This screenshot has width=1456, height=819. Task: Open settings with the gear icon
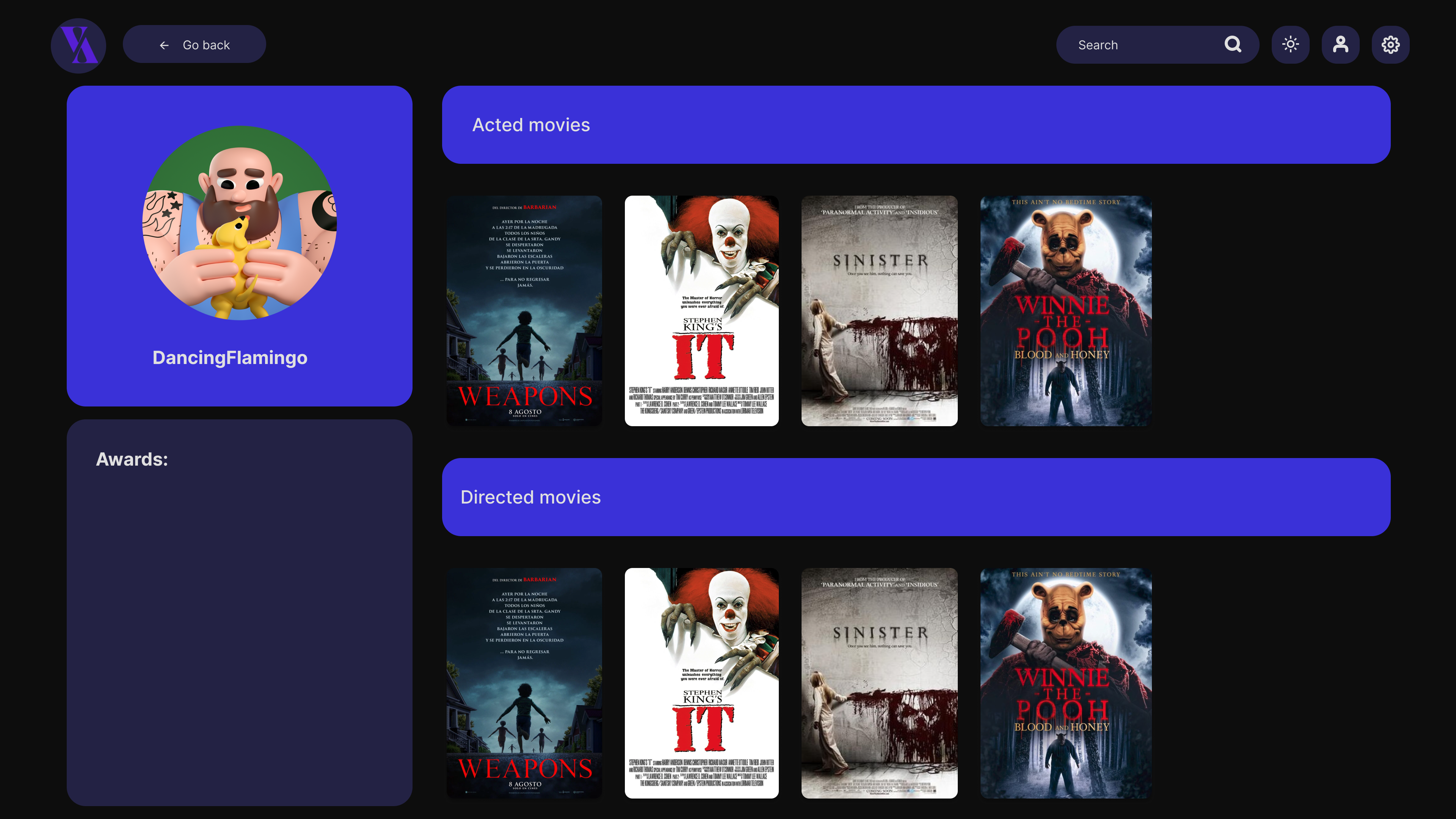tap(1390, 44)
